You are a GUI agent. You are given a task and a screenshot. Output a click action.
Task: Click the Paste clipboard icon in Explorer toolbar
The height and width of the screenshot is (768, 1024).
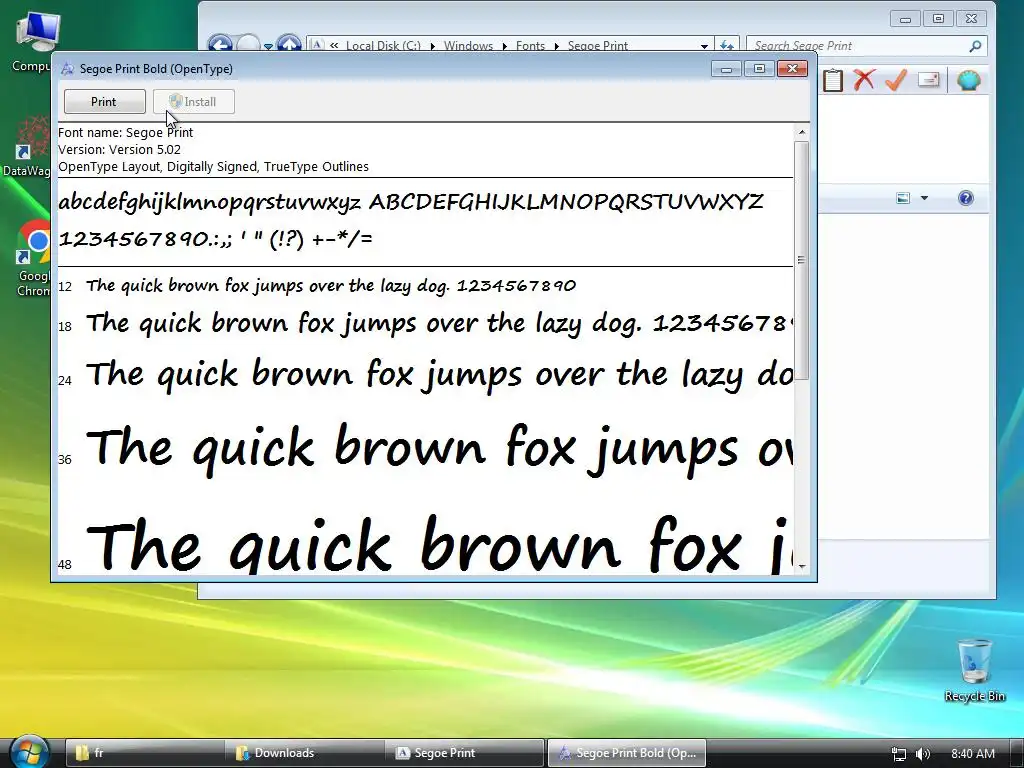point(833,80)
